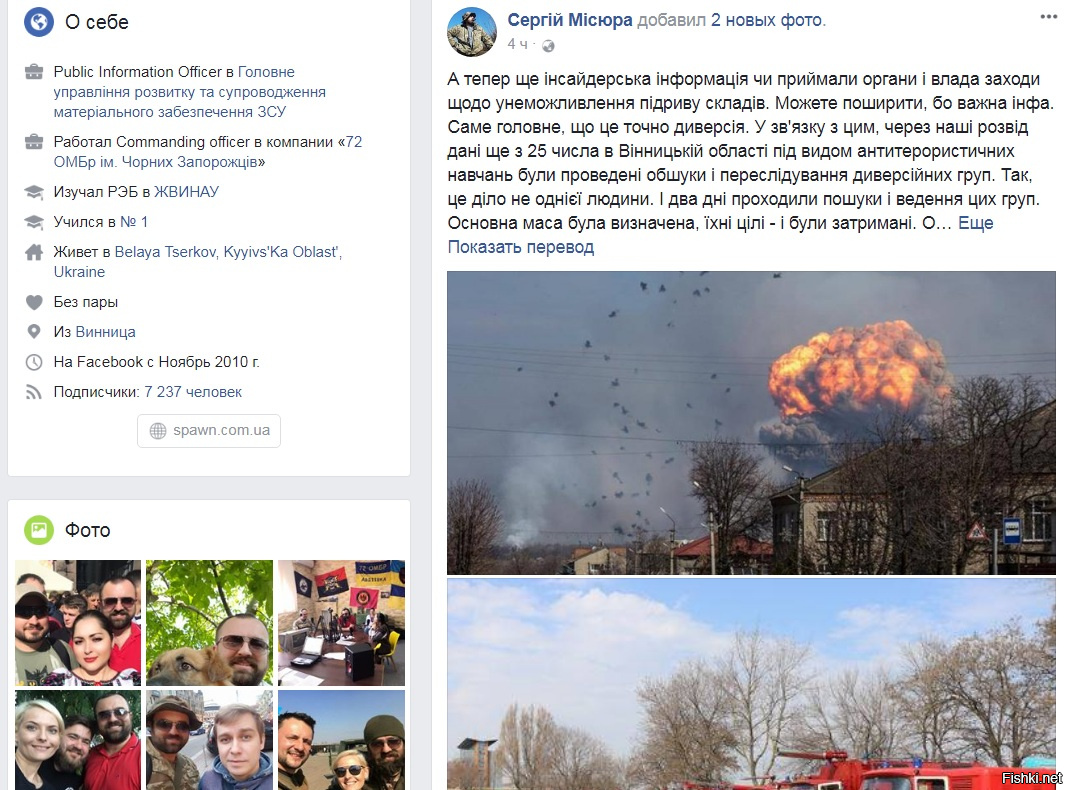
Task: Open the selfie-with-dog photo thumbnail
Action: coord(209,622)
